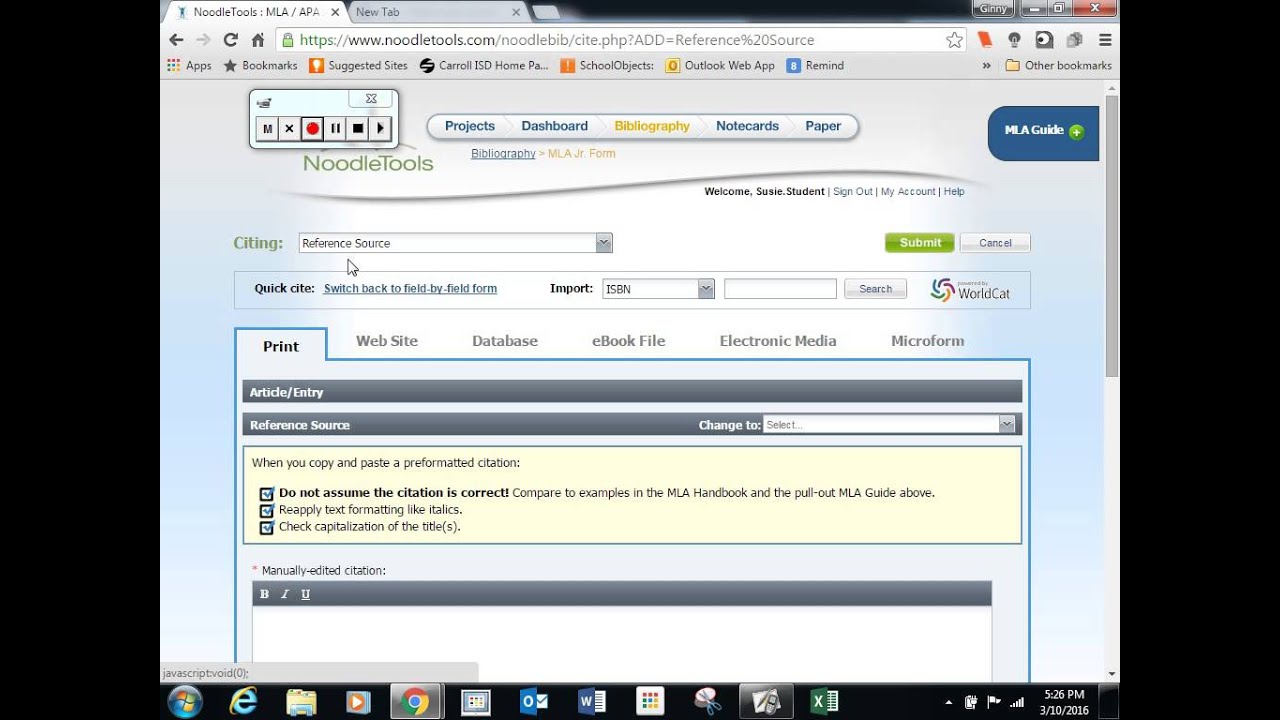Screen dimensions: 1280x720
Task: Switch to the Electronic Media tab
Action: [778, 341]
